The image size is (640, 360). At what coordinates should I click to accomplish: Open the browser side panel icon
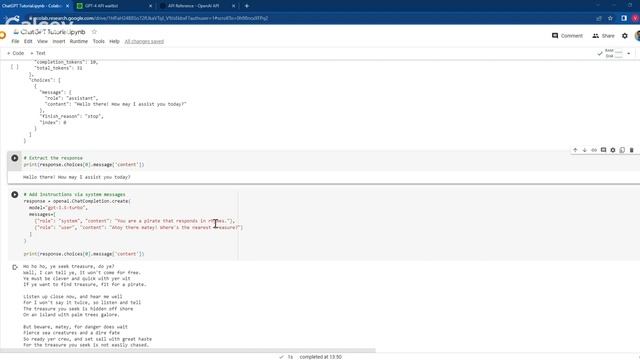point(624,18)
